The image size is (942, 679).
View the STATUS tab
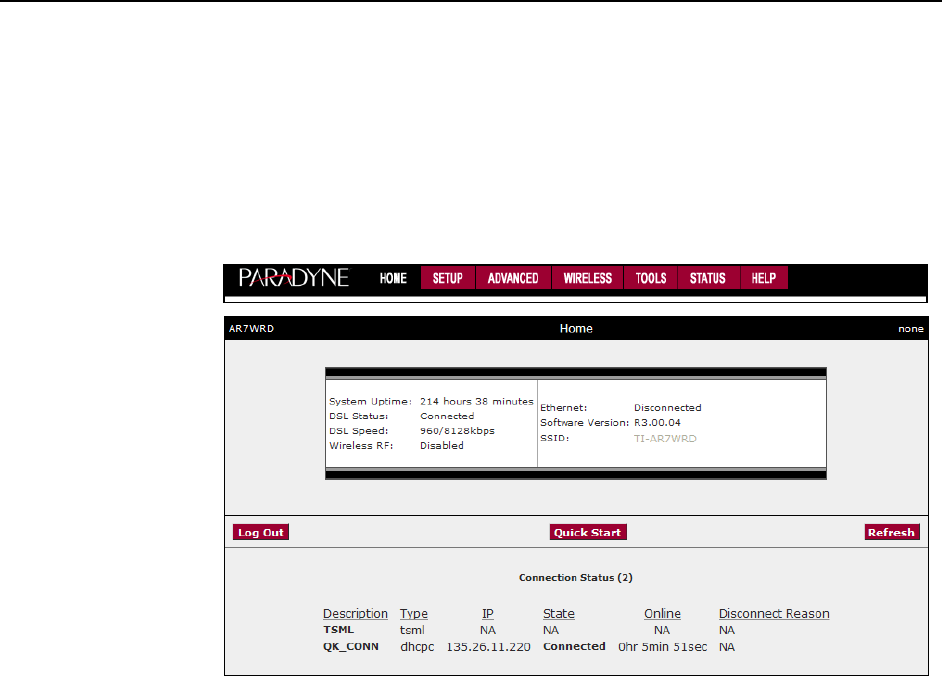(x=708, y=278)
